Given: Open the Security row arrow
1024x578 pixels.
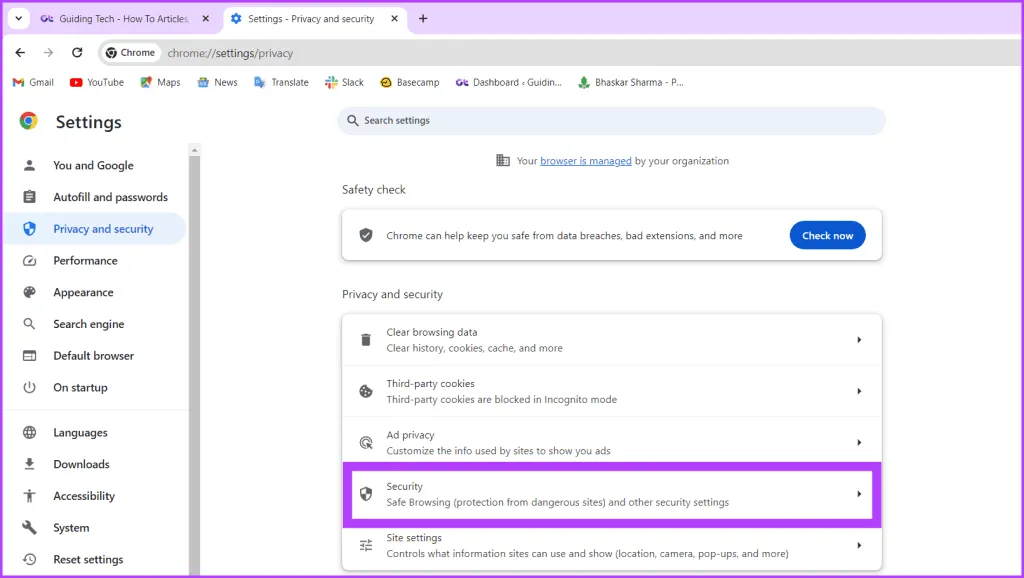Looking at the screenshot, I should coord(859,494).
